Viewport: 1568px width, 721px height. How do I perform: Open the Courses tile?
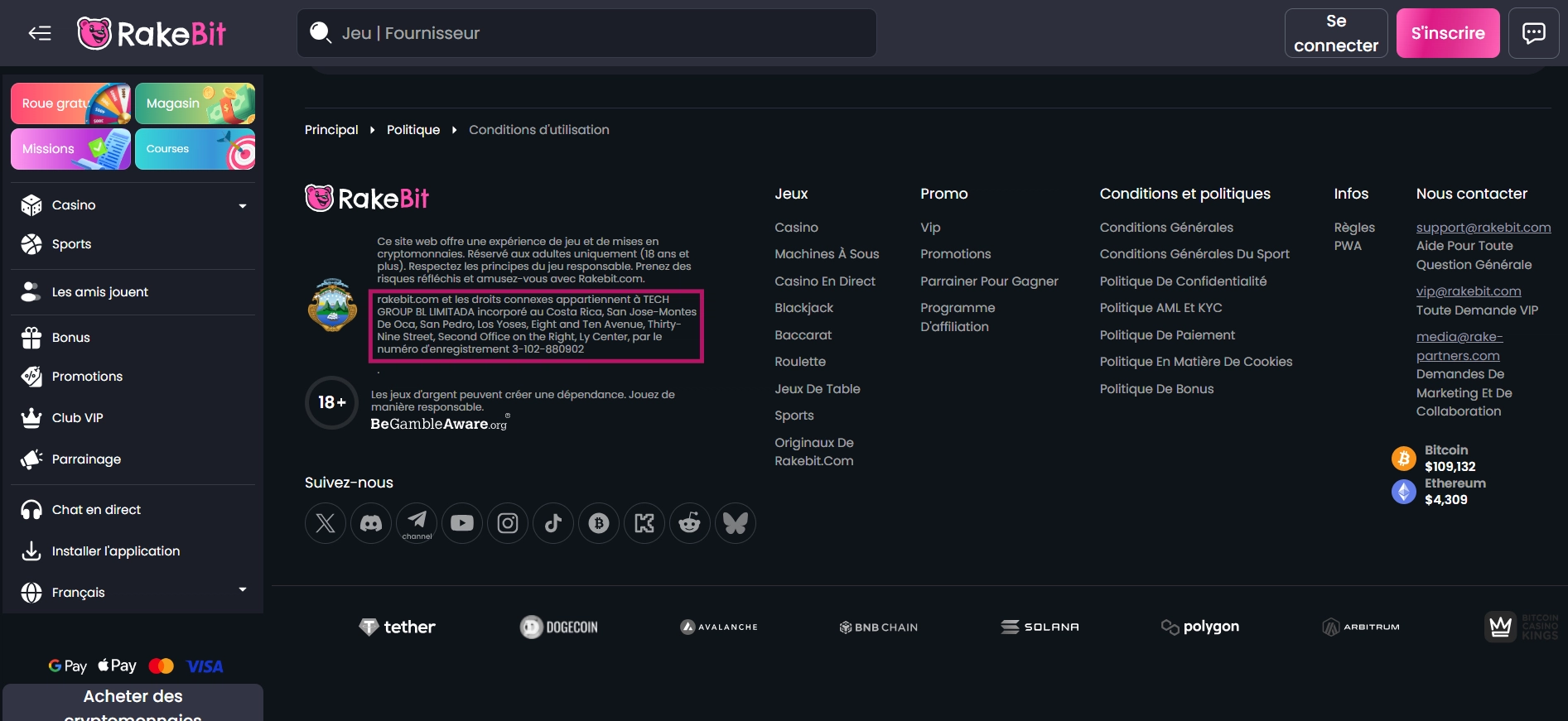(x=195, y=149)
